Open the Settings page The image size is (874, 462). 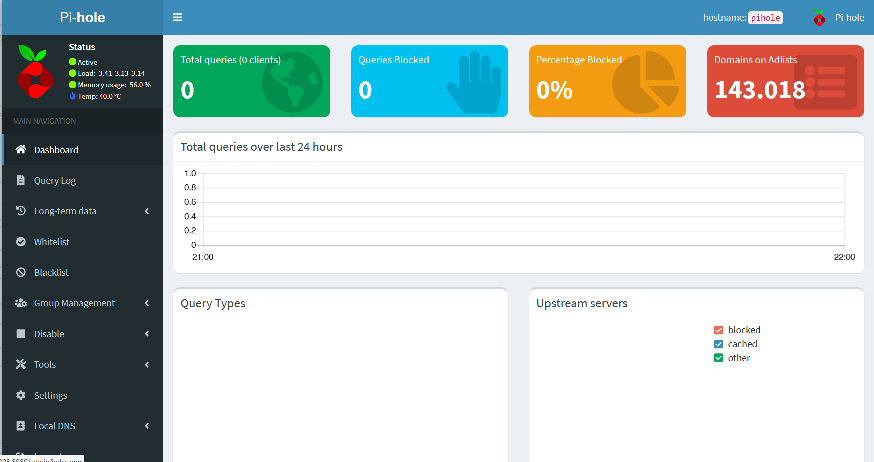point(82,395)
